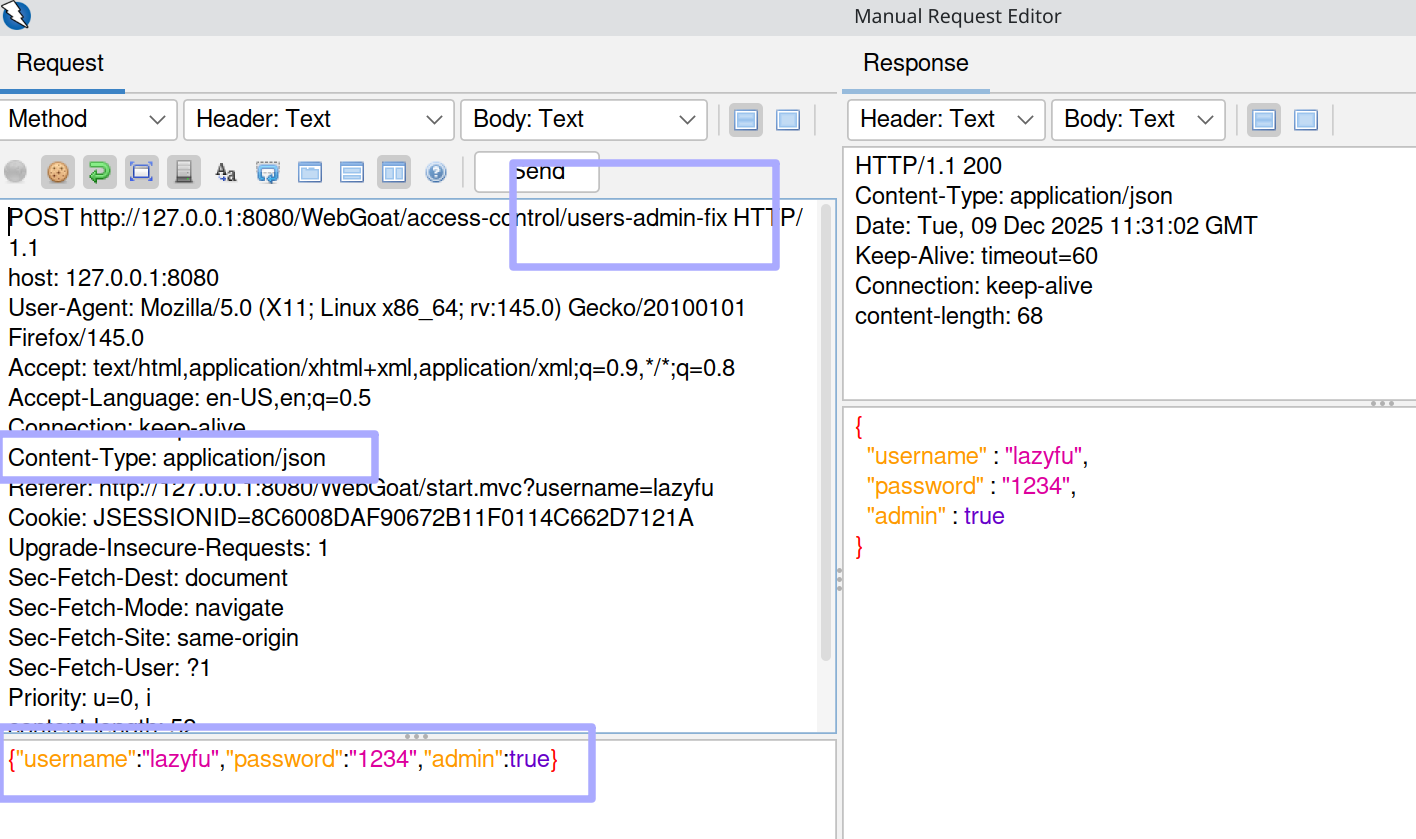Screen dimensions: 1416x839
Task: Open the Method dropdown
Action: click(89, 119)
